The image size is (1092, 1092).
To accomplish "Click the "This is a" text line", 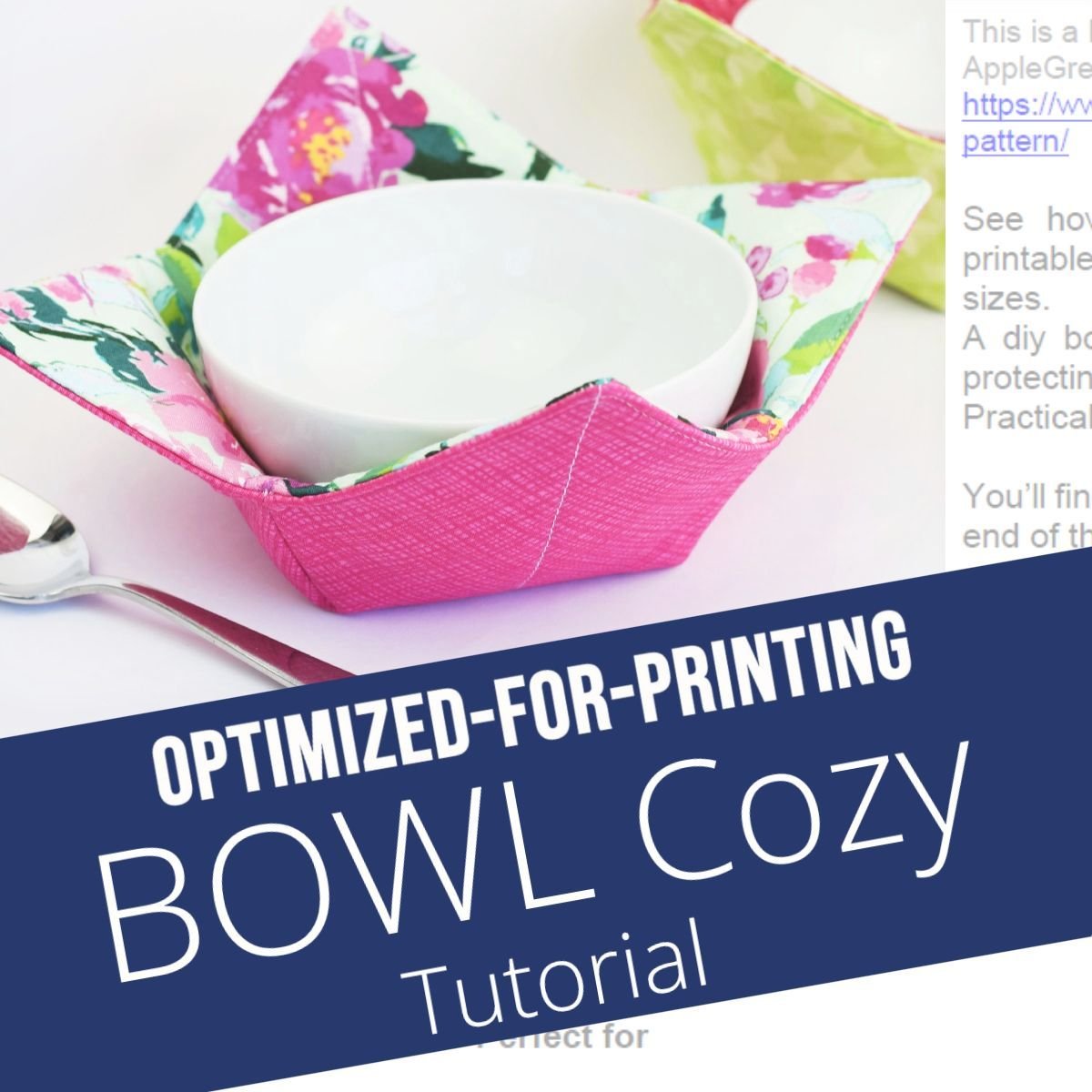I will (1026, 33).
